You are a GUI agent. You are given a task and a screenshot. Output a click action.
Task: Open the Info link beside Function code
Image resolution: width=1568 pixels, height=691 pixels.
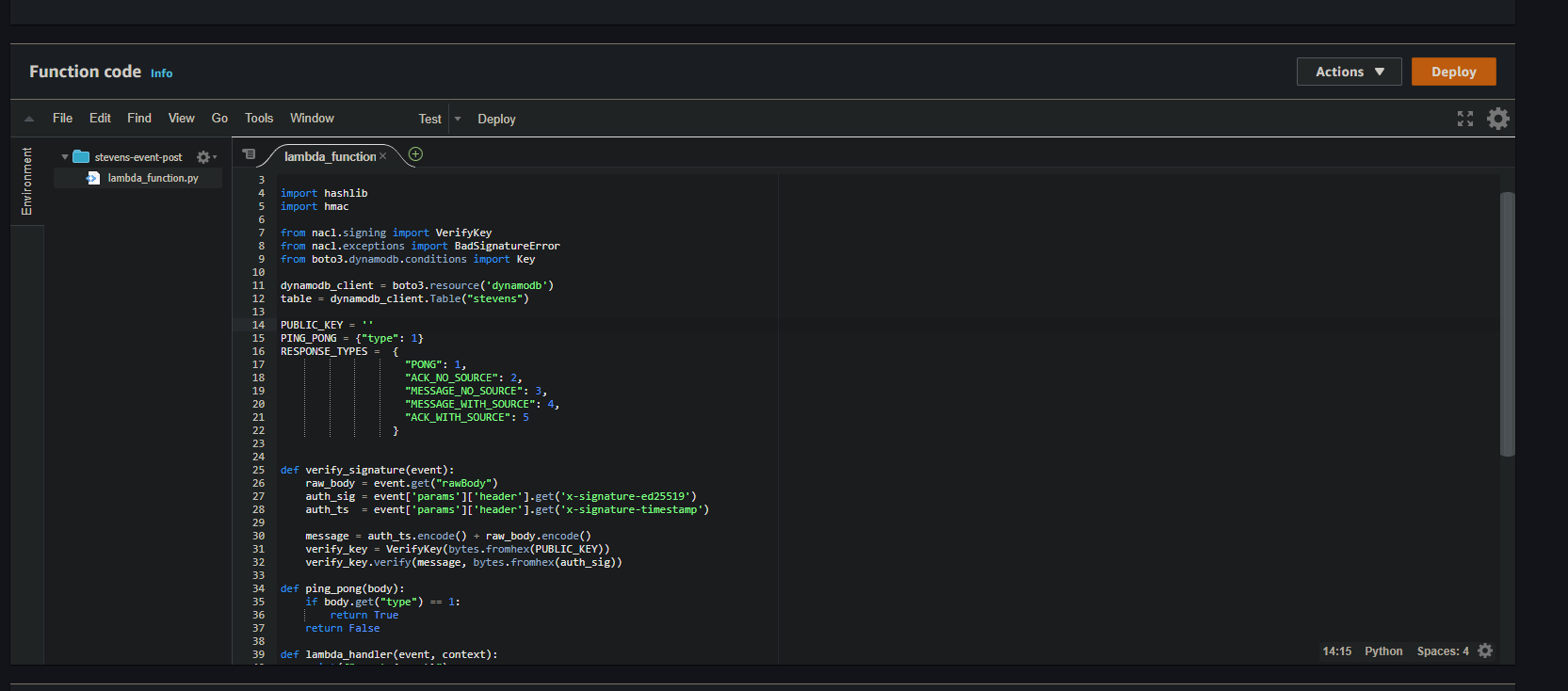[x=162, y=73]
